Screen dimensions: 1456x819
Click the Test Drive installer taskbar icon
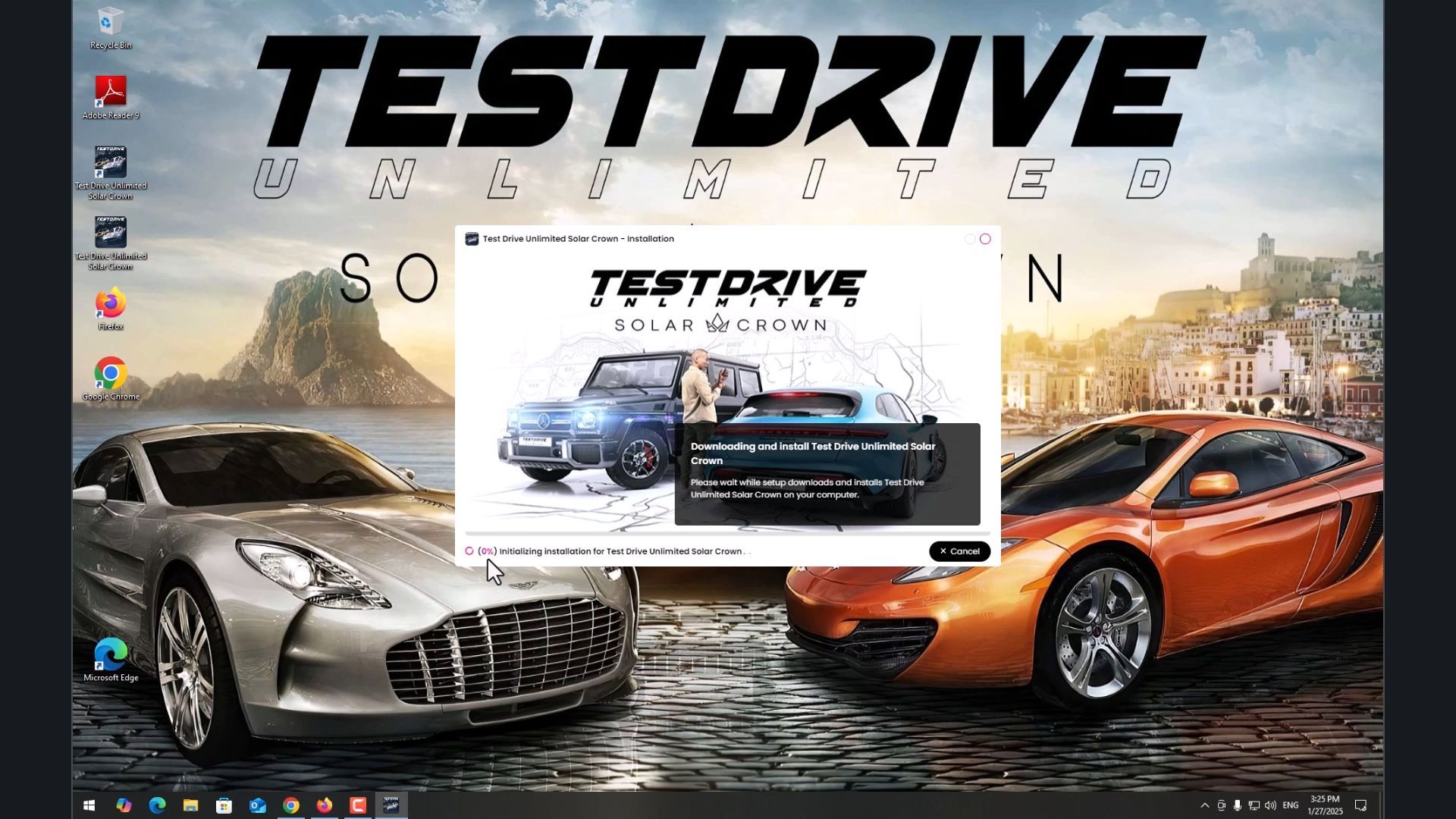click(x=391, y=805)
